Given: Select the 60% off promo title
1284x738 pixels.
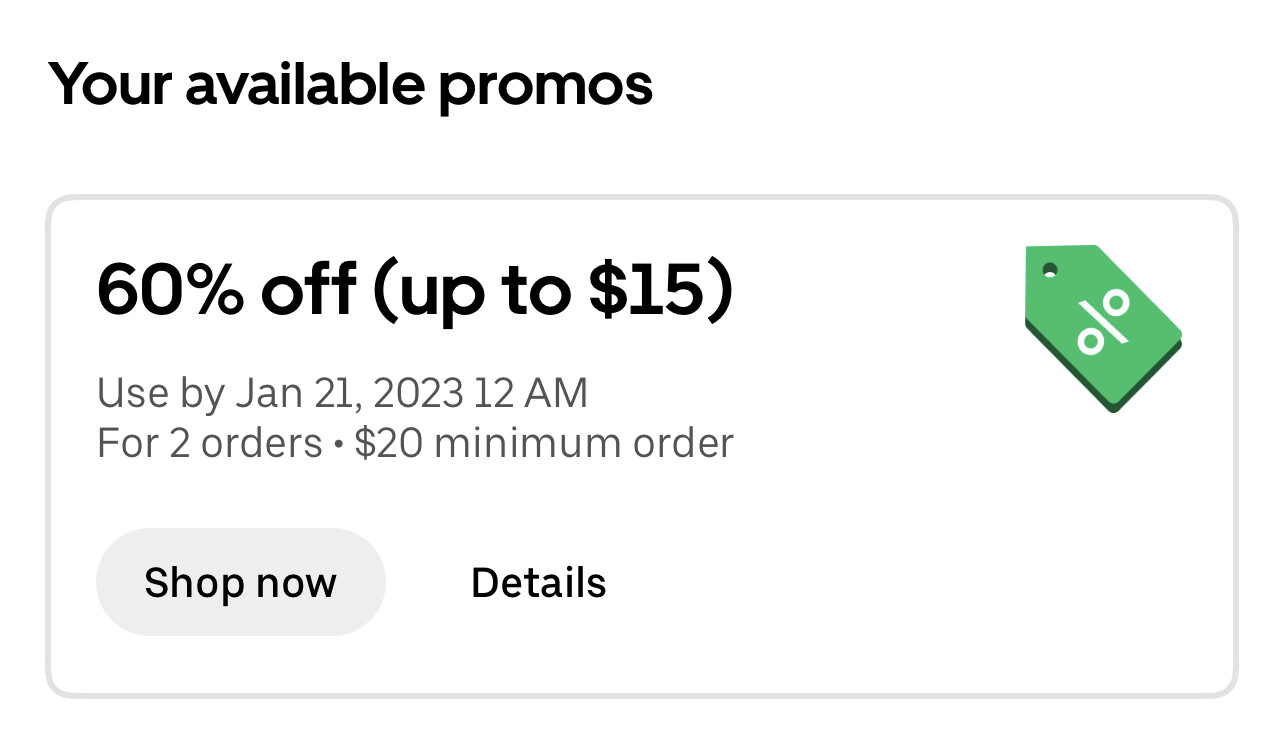Looking at the screenshot, I should click(x=415, y=290).
